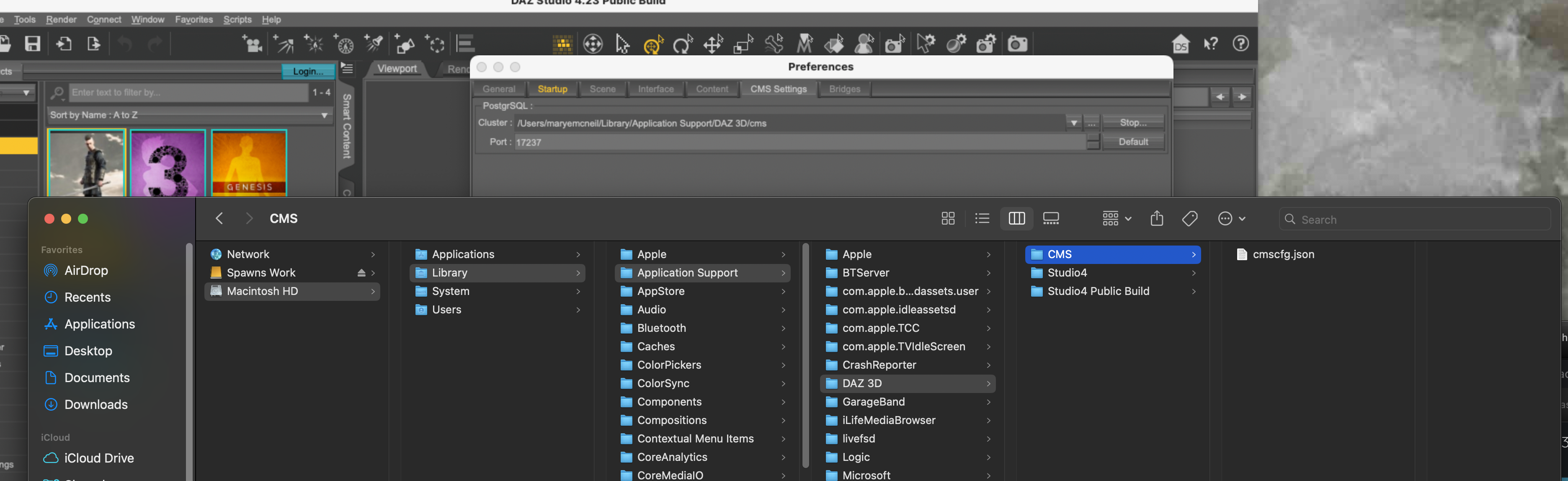Switch Finder to column view
The image size is (1568, 481).
[x=1016, y=219]
